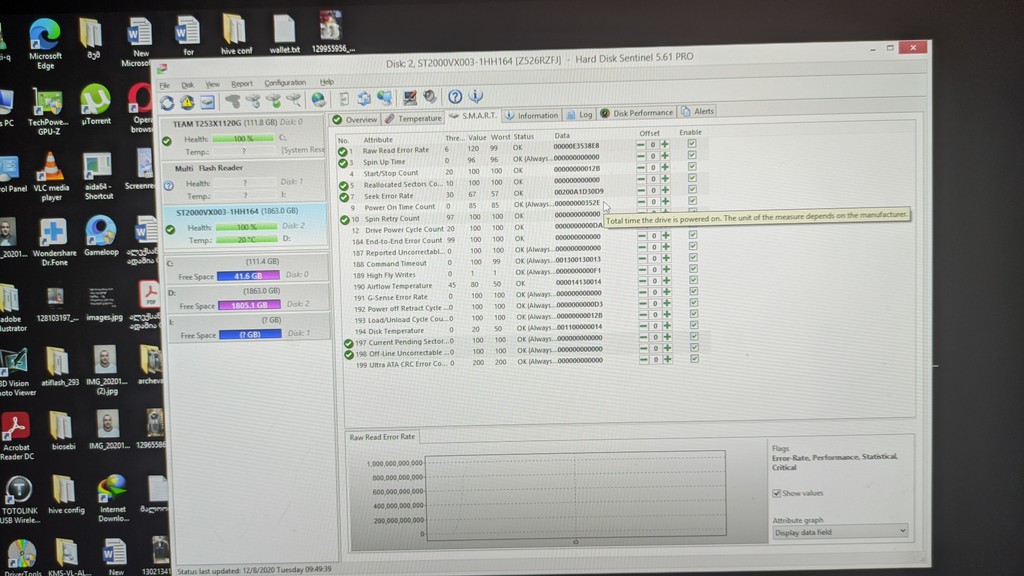This screenshot has width=1024, height=576.
Task: Select the wallet.txt file on desktop
Action: tap(284, 35)
